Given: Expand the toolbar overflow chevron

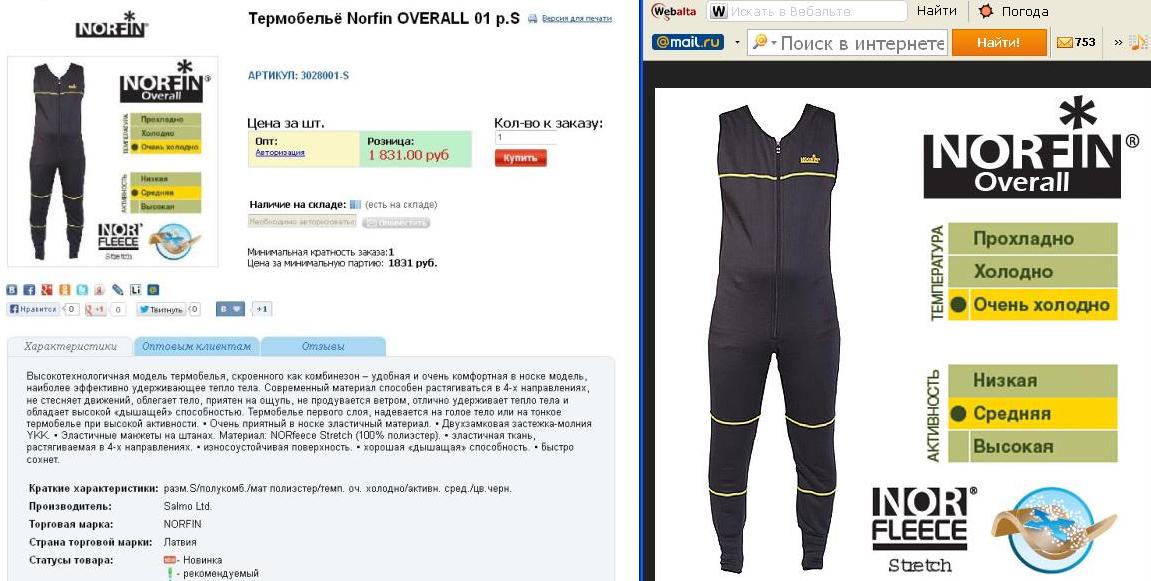Looking at the screenshot, I should point(1118,43).
